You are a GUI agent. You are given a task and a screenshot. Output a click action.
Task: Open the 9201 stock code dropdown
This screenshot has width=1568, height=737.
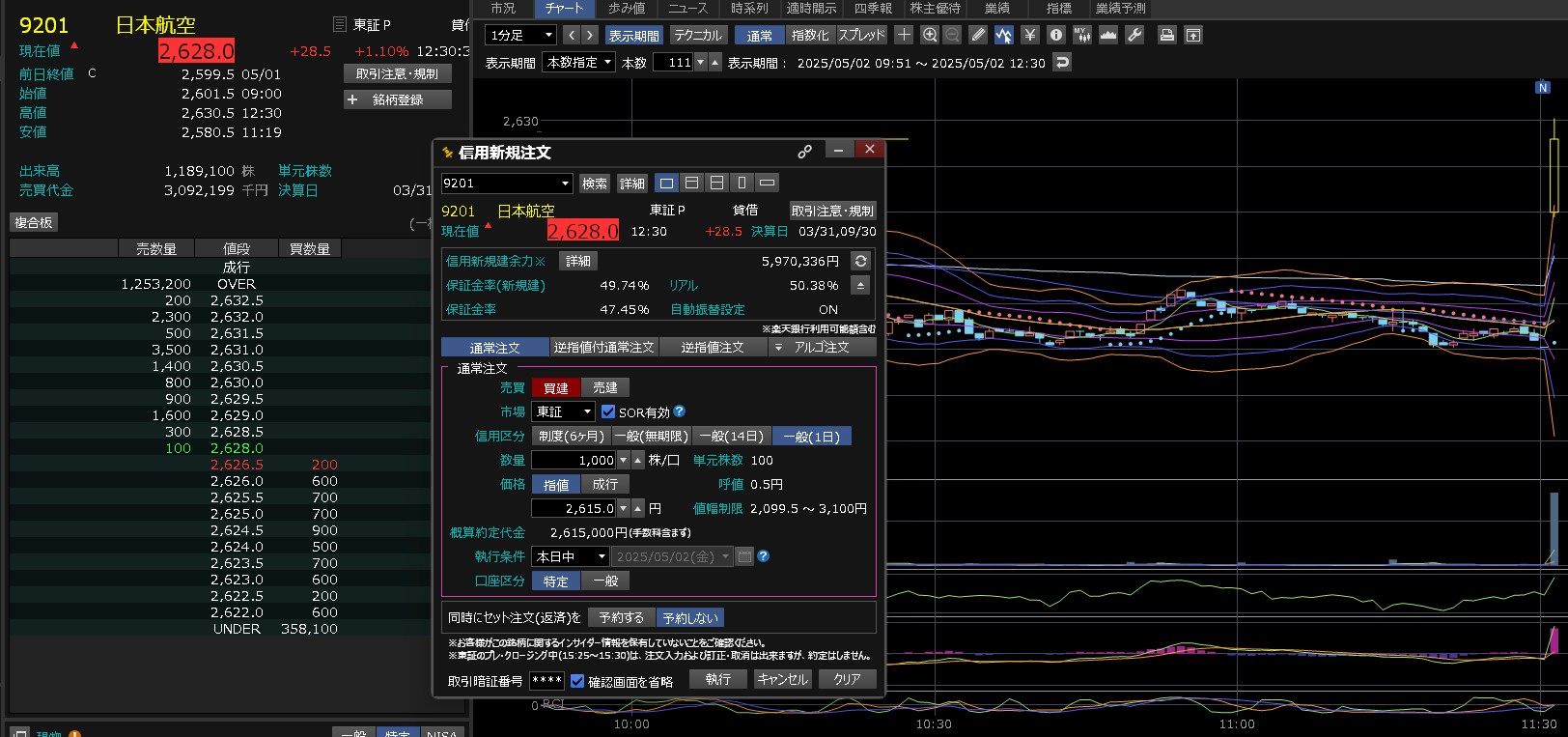point(507,183)
